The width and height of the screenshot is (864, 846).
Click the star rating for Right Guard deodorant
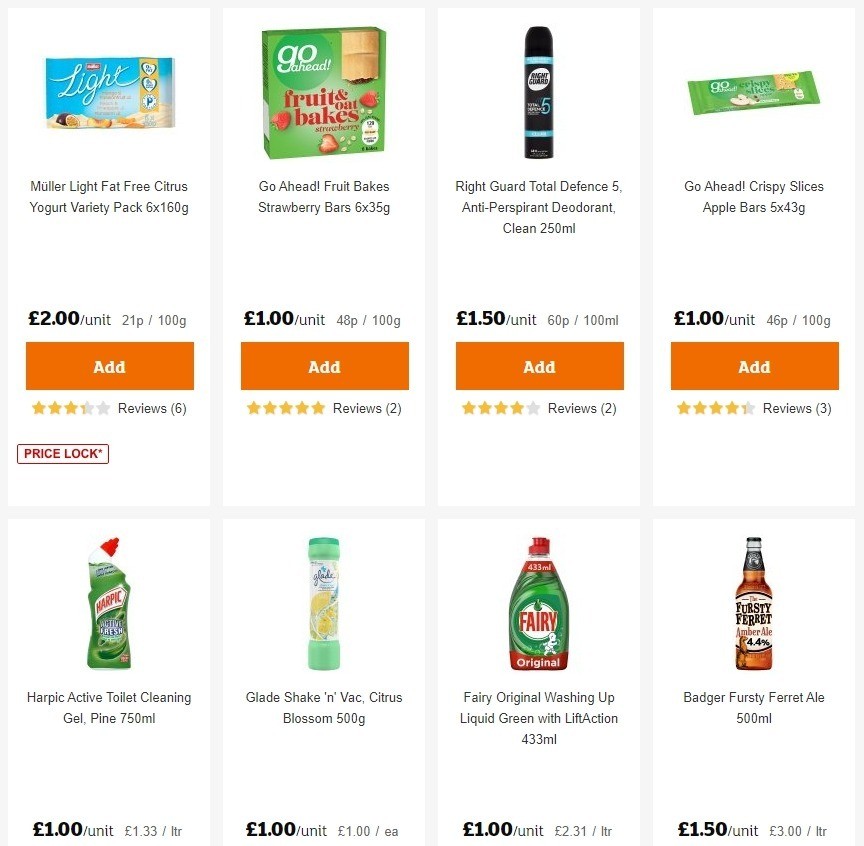[500, 408]
